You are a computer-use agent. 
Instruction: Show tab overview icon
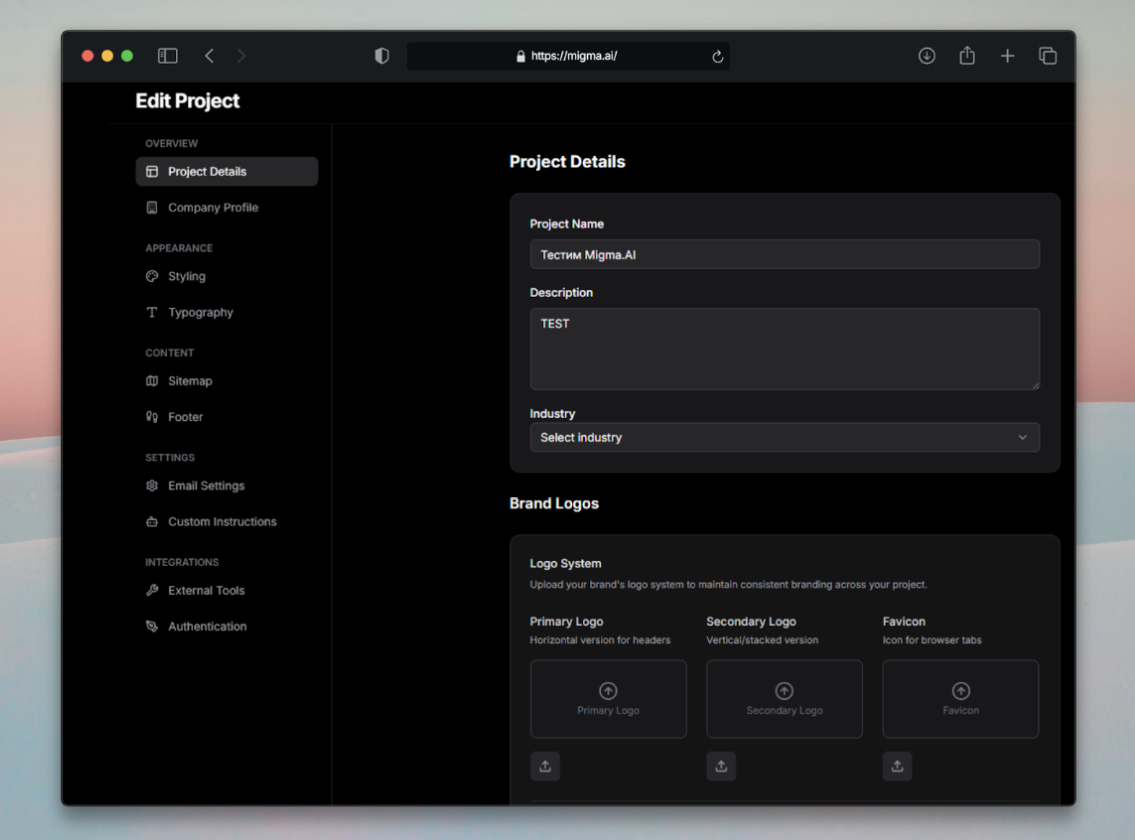click(1047, 56)
